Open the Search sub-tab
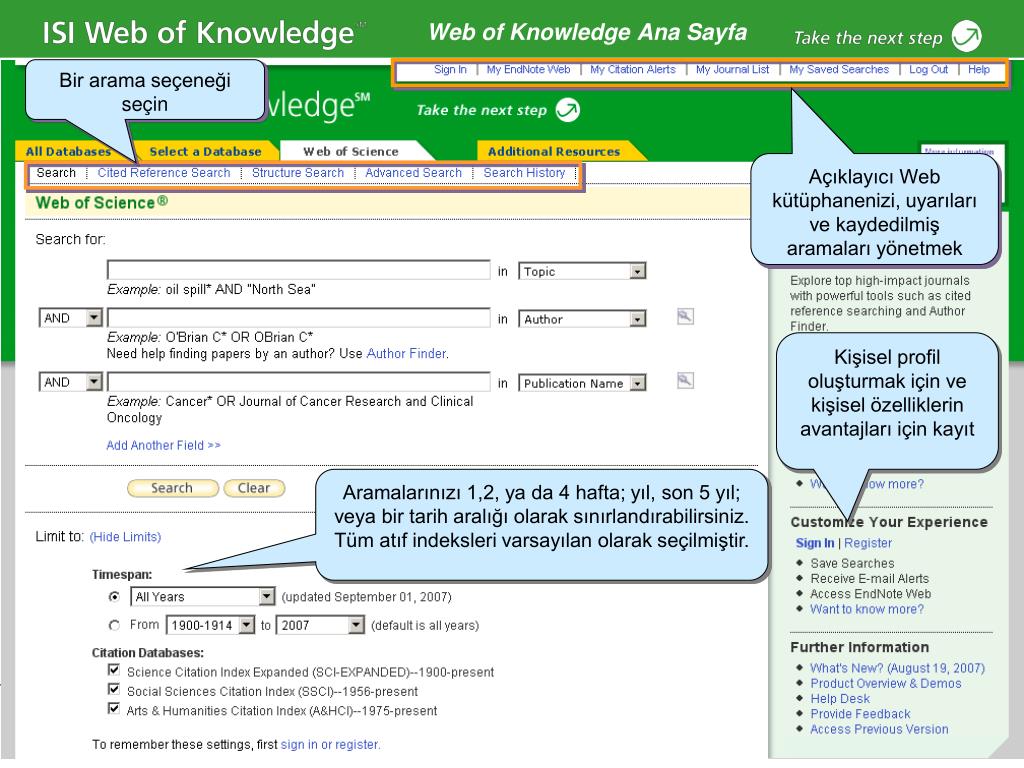 (x=56, y=172)
